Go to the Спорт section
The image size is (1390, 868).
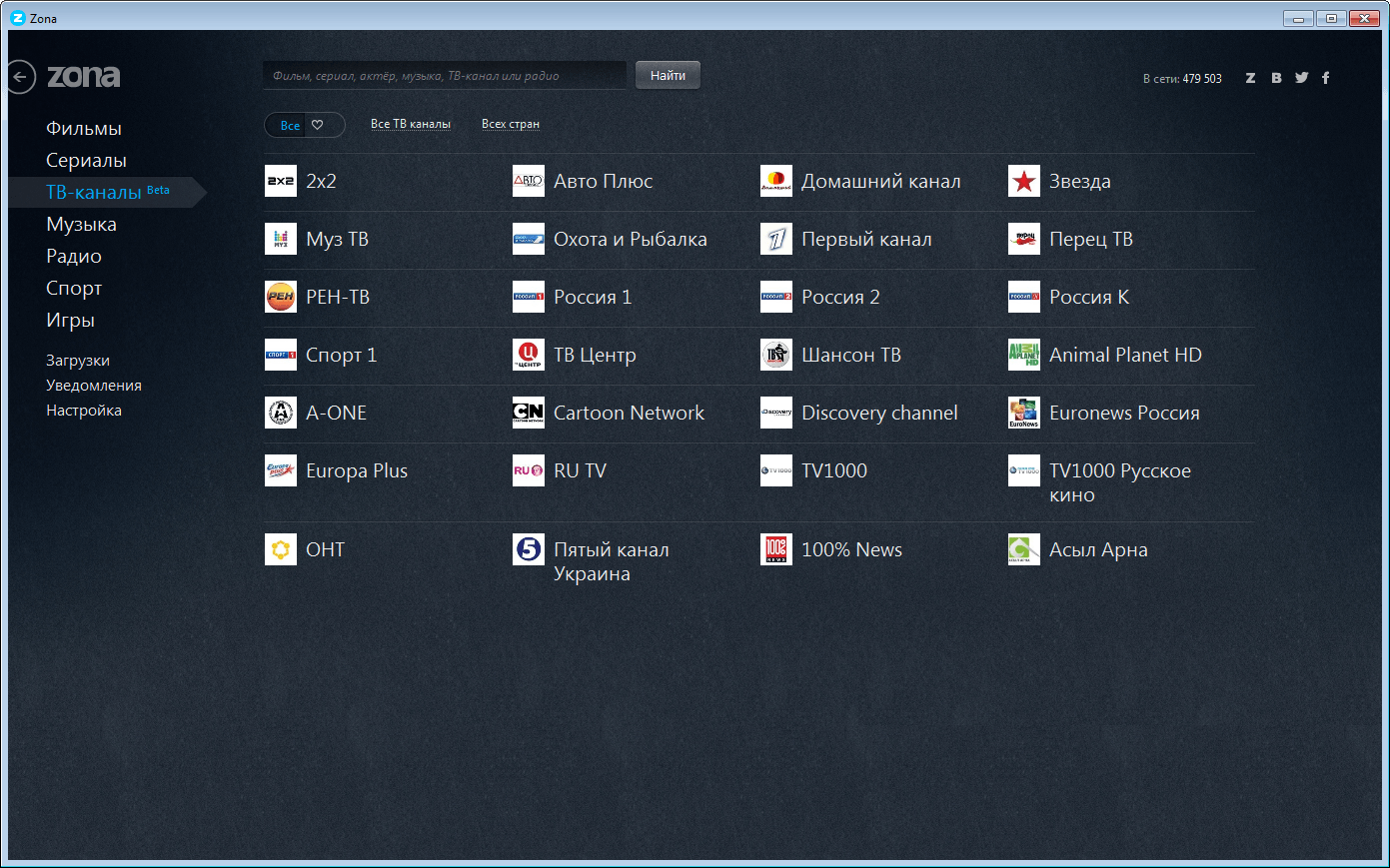(74, 288)
